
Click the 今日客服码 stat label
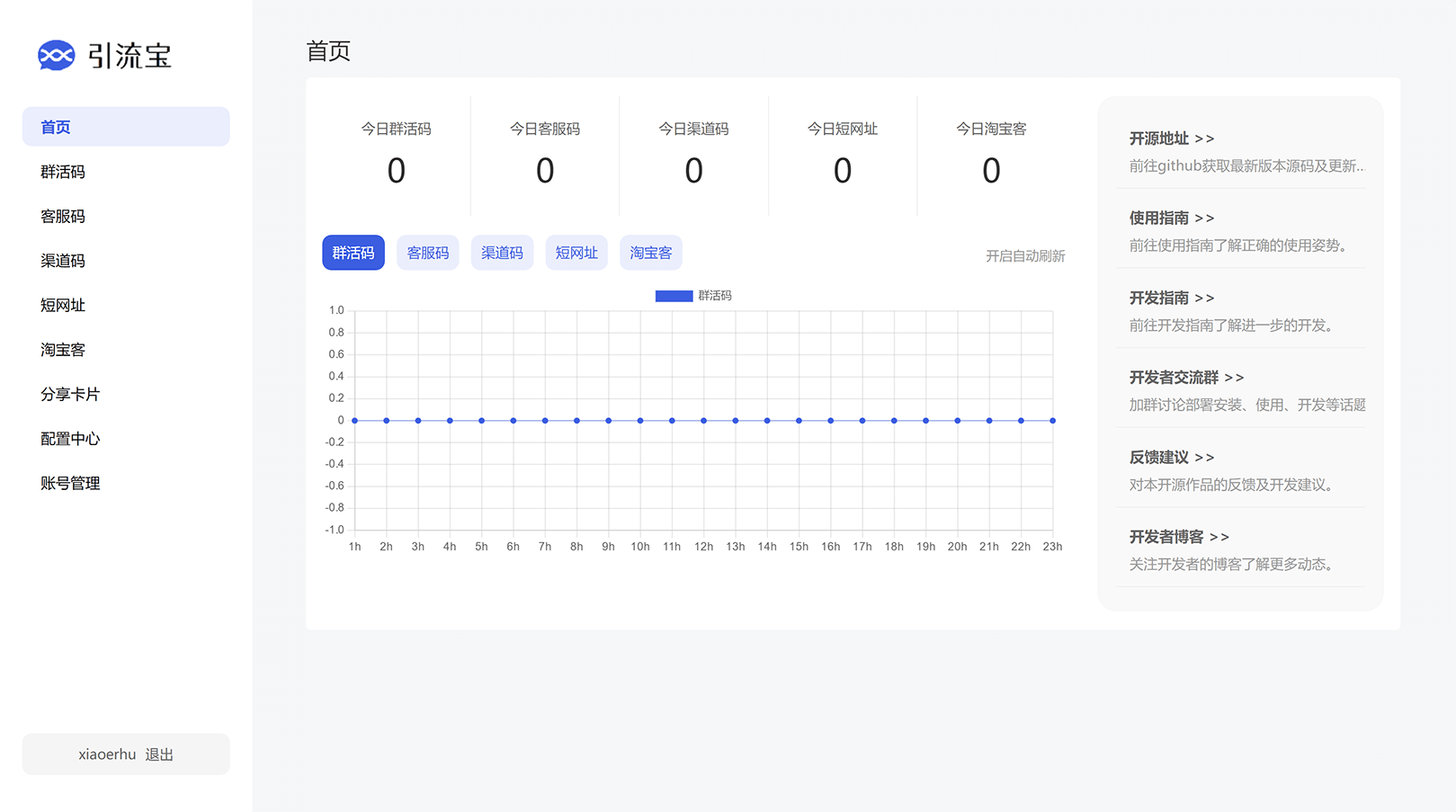(x=545, y=129)
